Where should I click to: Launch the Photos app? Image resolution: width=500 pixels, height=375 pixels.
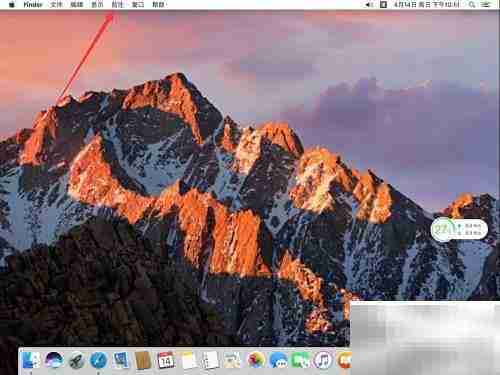pos(256,361)
